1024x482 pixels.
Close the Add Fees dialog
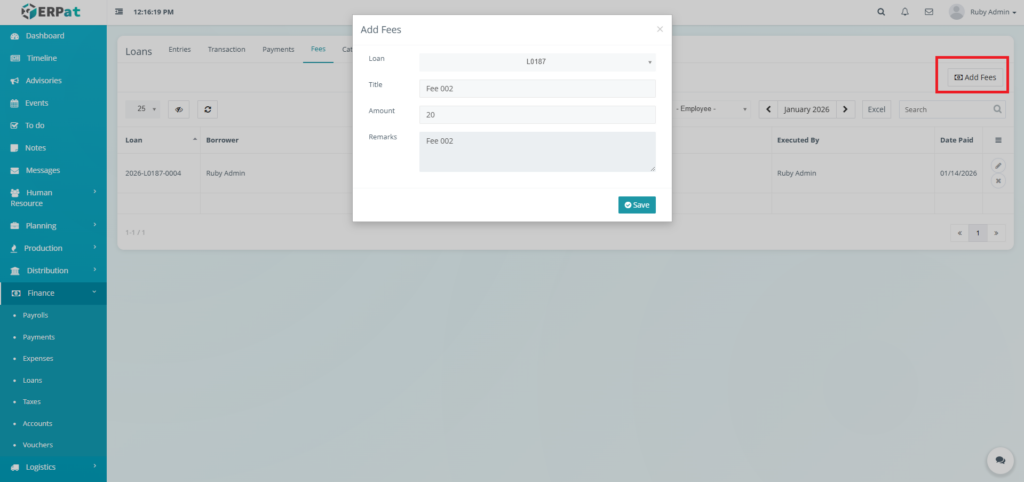660,29
